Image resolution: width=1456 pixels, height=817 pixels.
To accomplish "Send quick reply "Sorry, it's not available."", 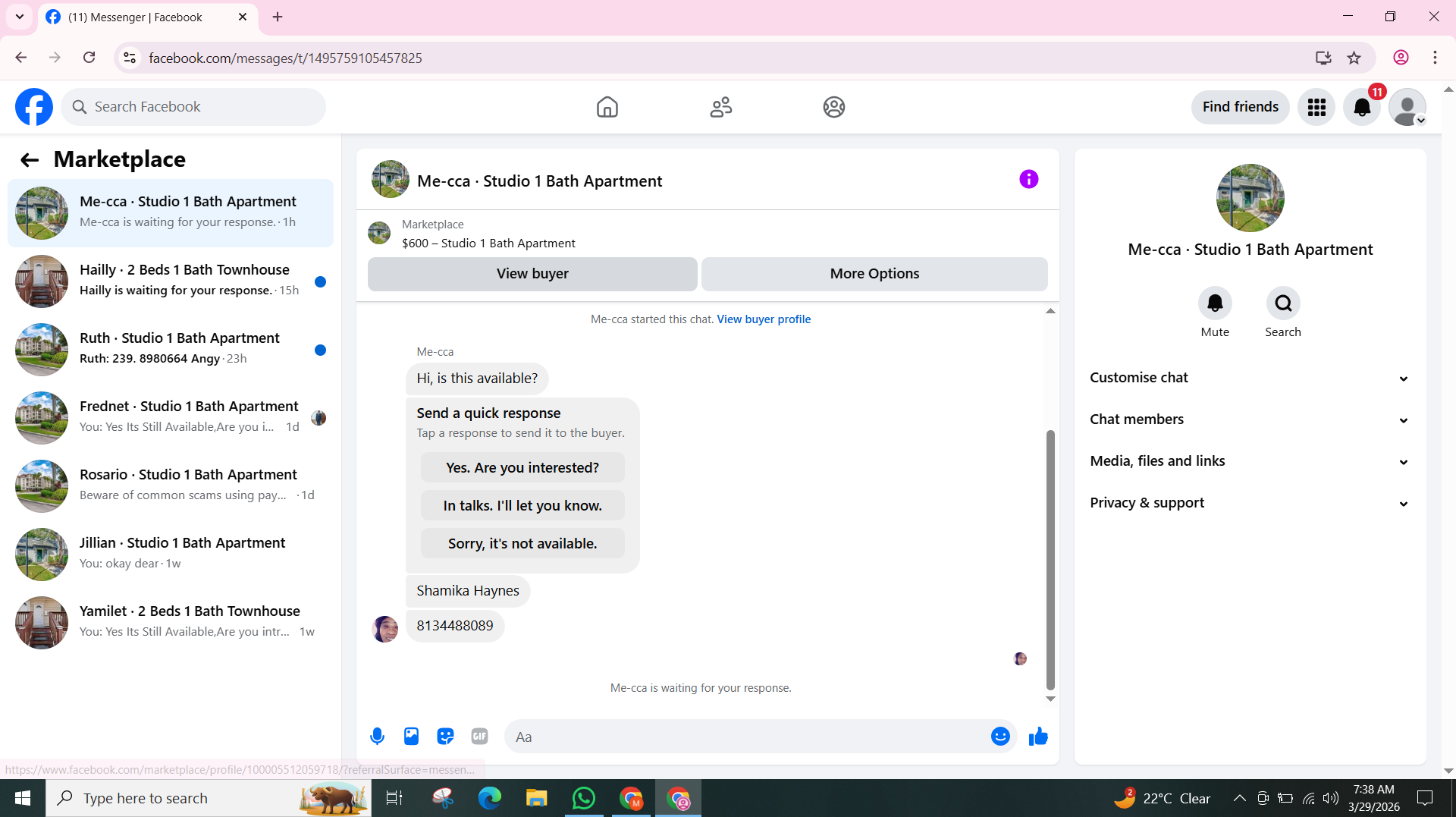I will (522, 544).
